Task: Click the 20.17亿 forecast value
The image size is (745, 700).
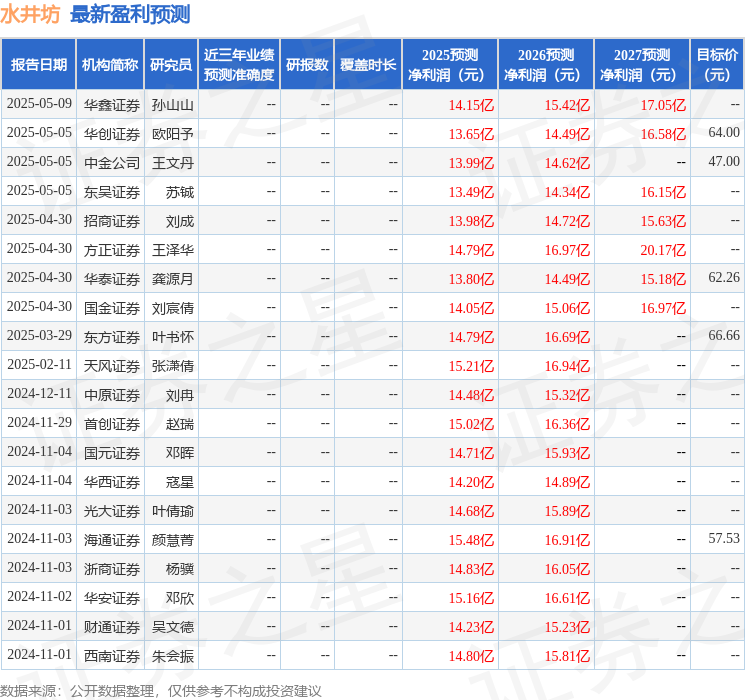Action: pos(663,250)
